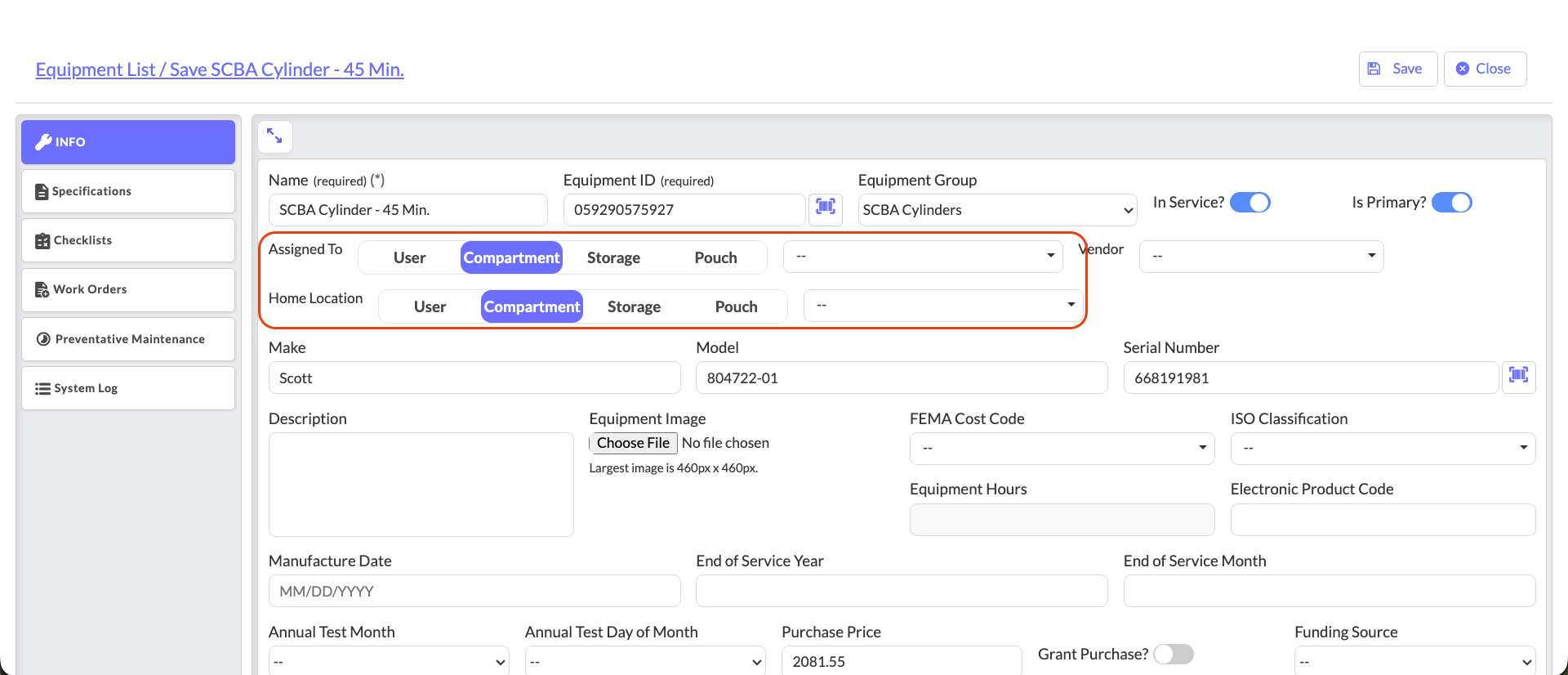Click the Name input field
The width and height of the screenshot is (1568, 675).
click(408, 210)
